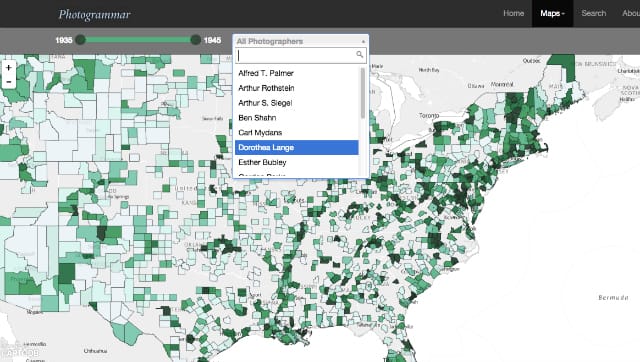
Task: Go to the Search page
Action: [593, 13]
